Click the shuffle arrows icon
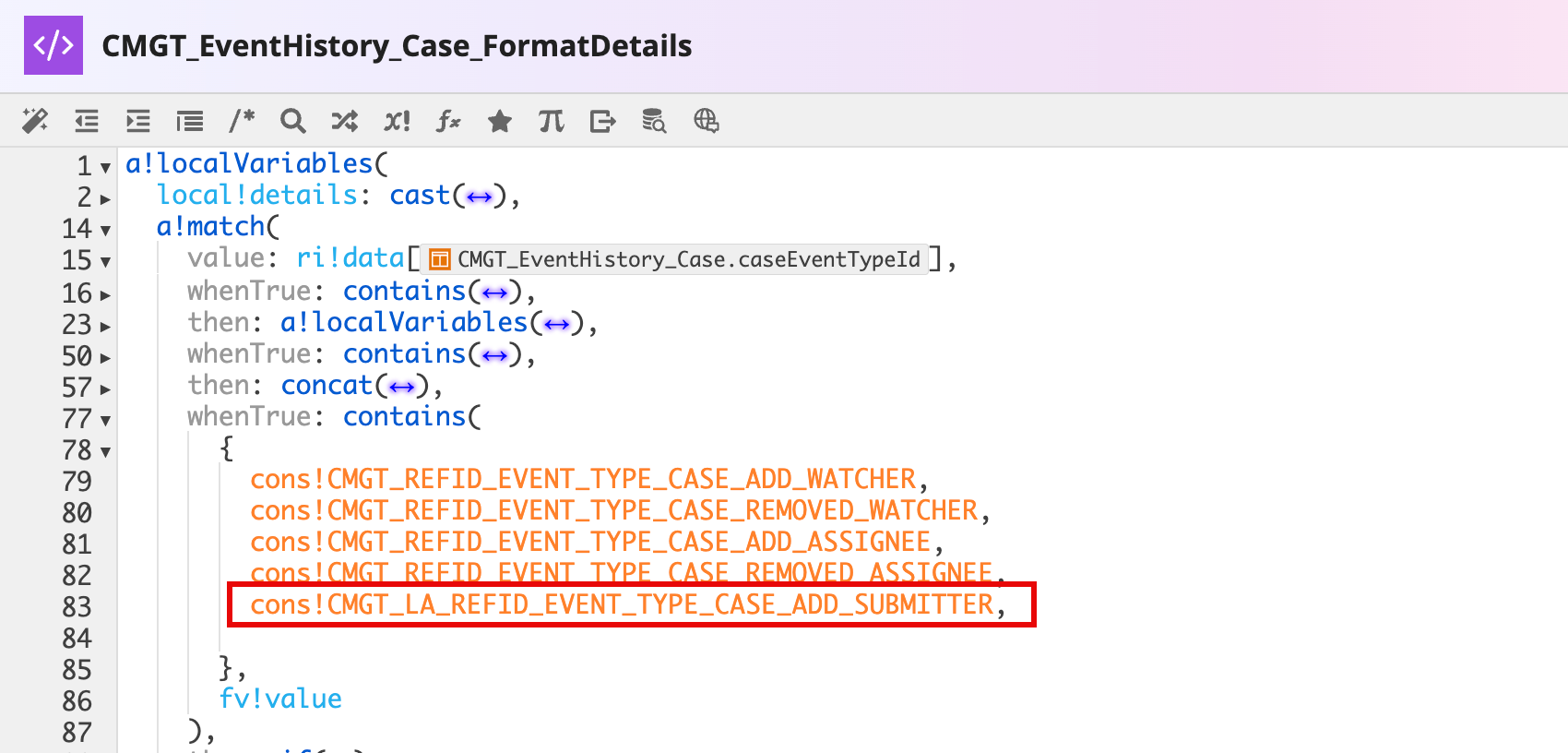This screenshot has height=753, width=1568. click(345, 121)
